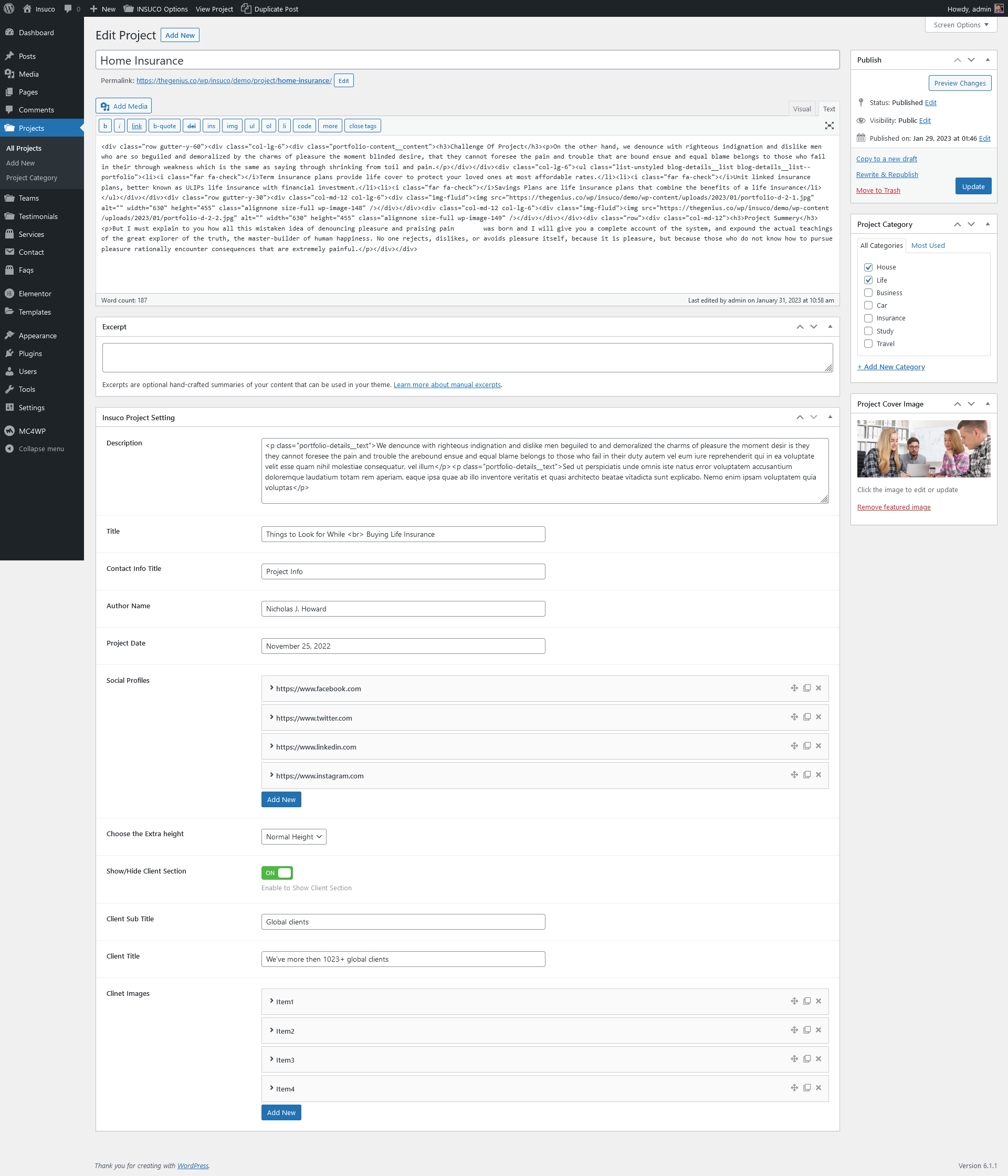The image size is (1008, 1176).
Task: Switch to the Visual editor tab
Action: (802, 109)
